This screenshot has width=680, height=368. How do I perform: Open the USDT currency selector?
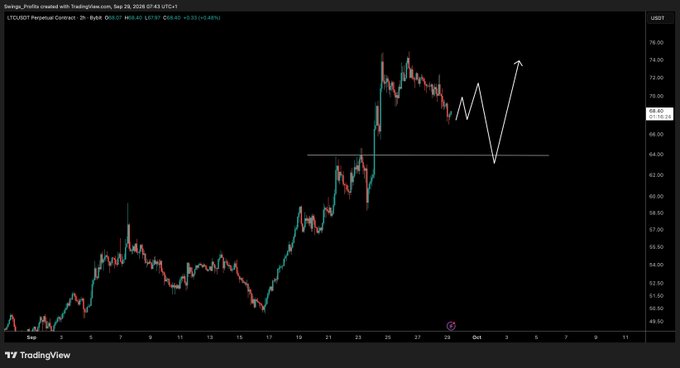tap(657, 18)
